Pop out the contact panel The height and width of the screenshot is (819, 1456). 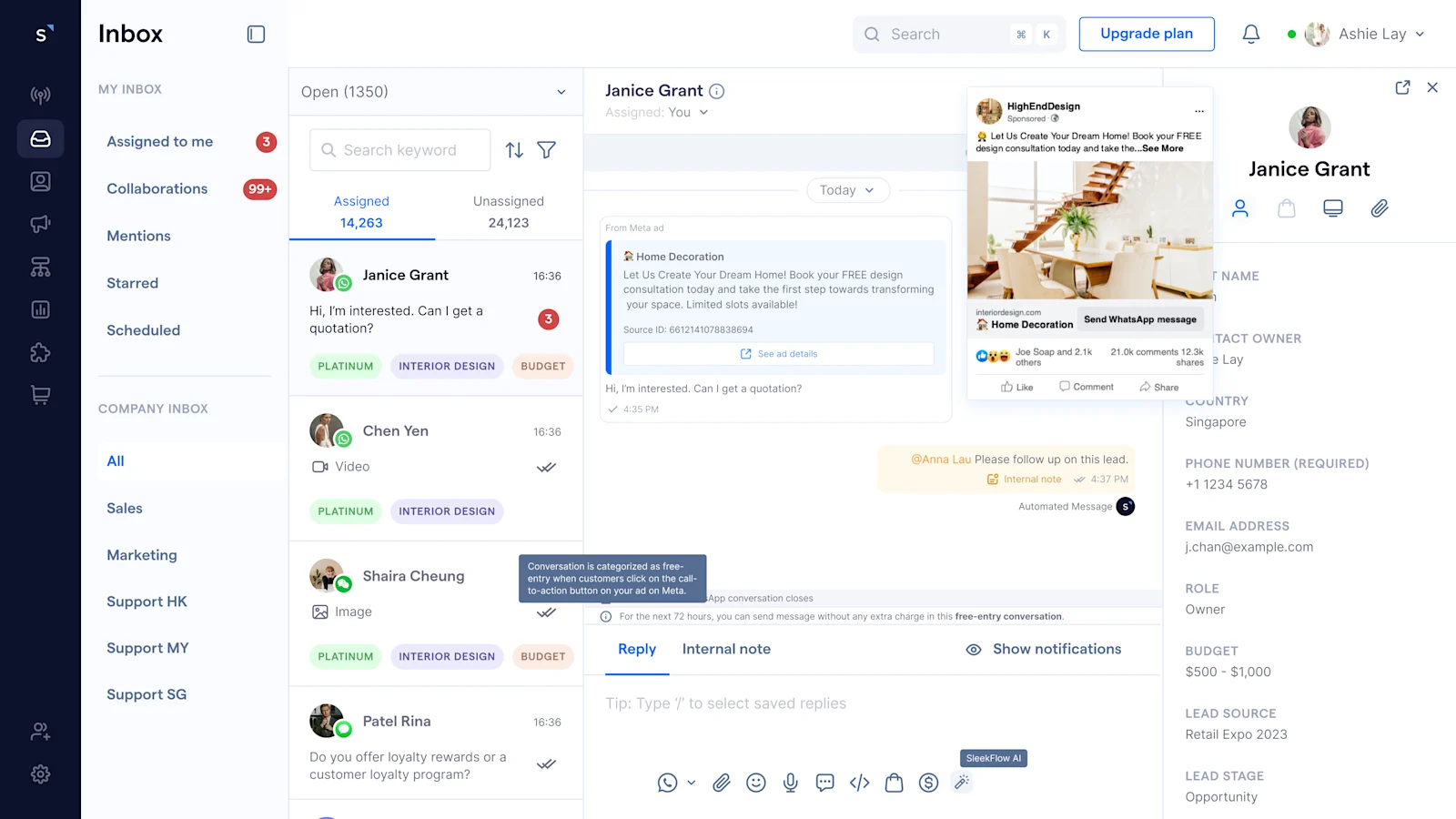point(1402,87)
